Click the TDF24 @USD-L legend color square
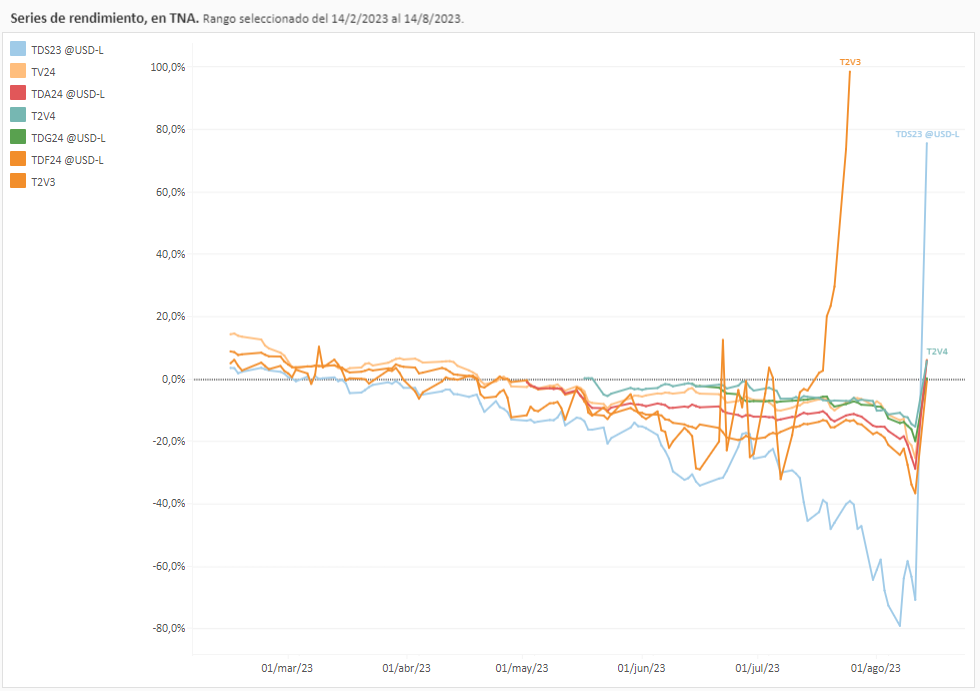 [18, 159]
